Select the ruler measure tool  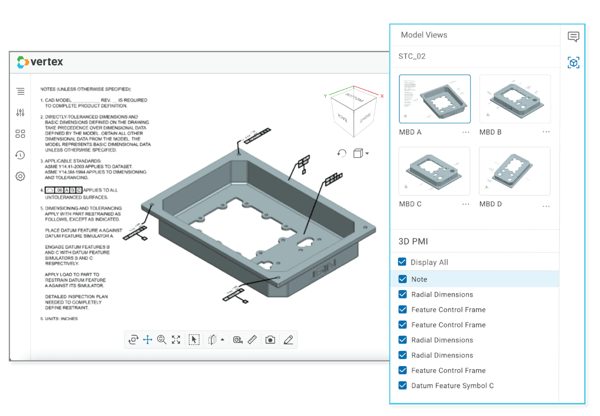252,339
